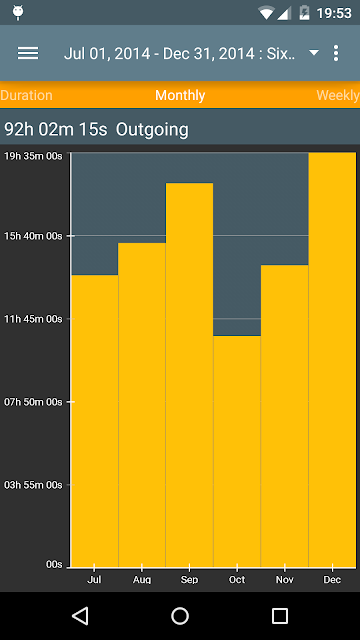Viewport: 360px width, 640px height.
Task: Tap the August bar in the chart
Action: click(142, 405)
